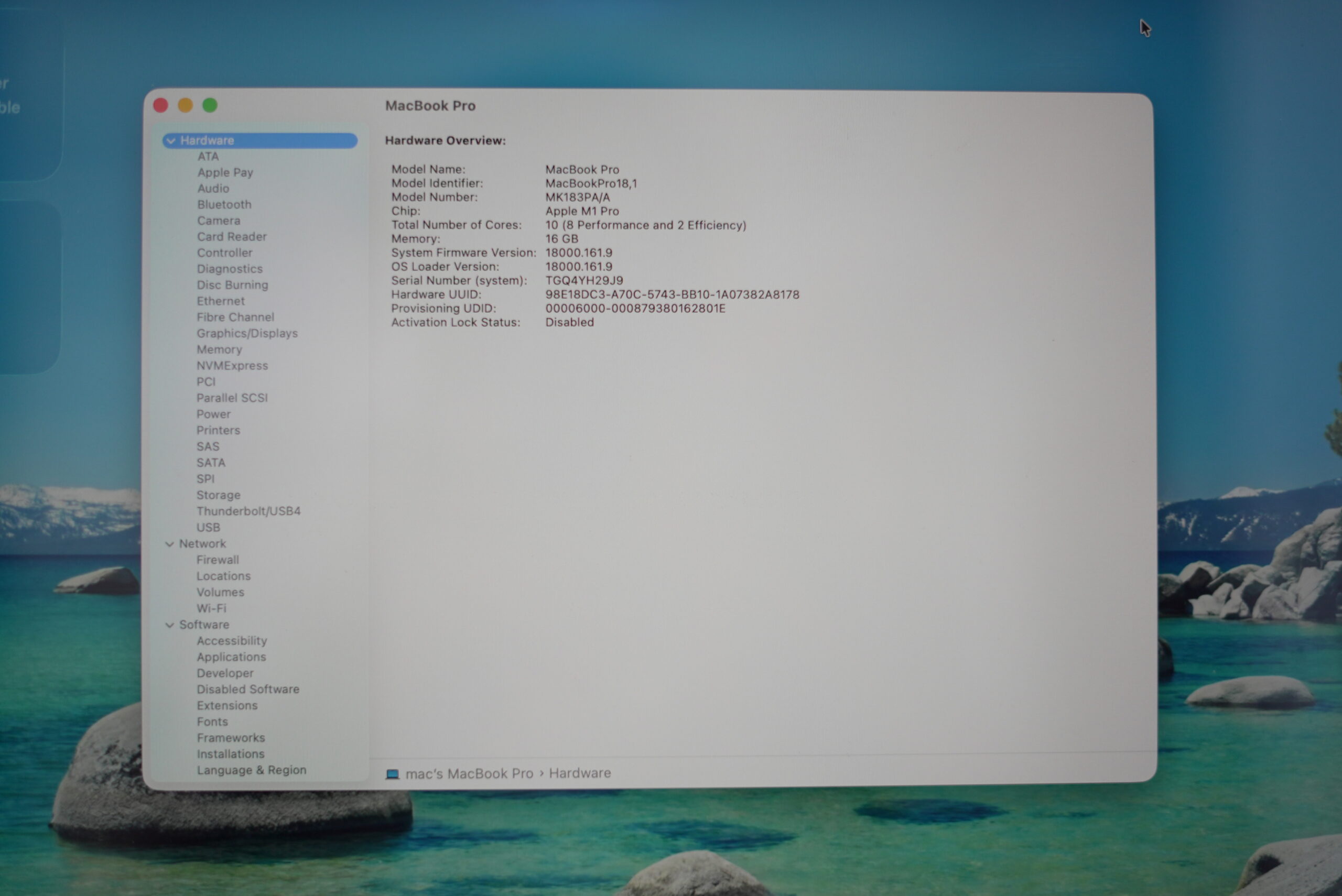Click Provisioning UDID value 00006000-000879380162801E
This screenshot has width=1342, height=896.
[x=635, y=309]
